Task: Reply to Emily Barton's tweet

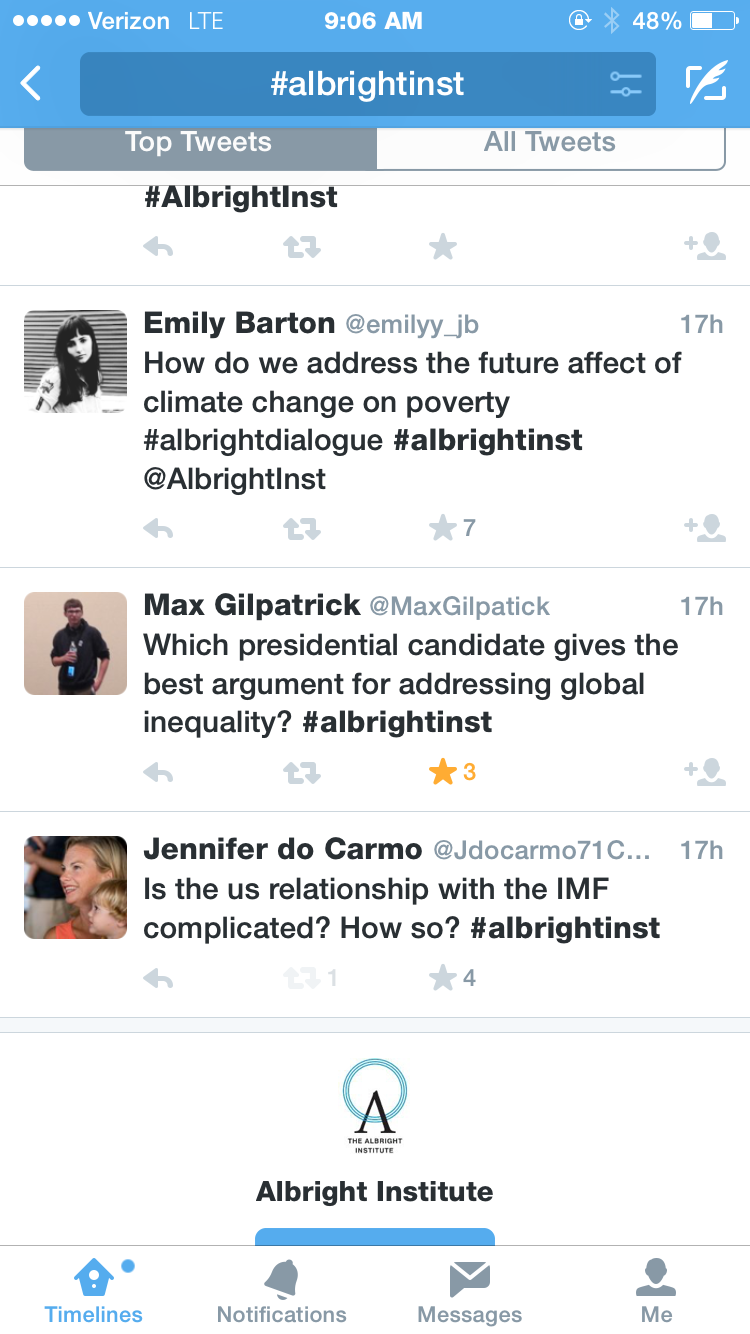Action: (158, 528)
